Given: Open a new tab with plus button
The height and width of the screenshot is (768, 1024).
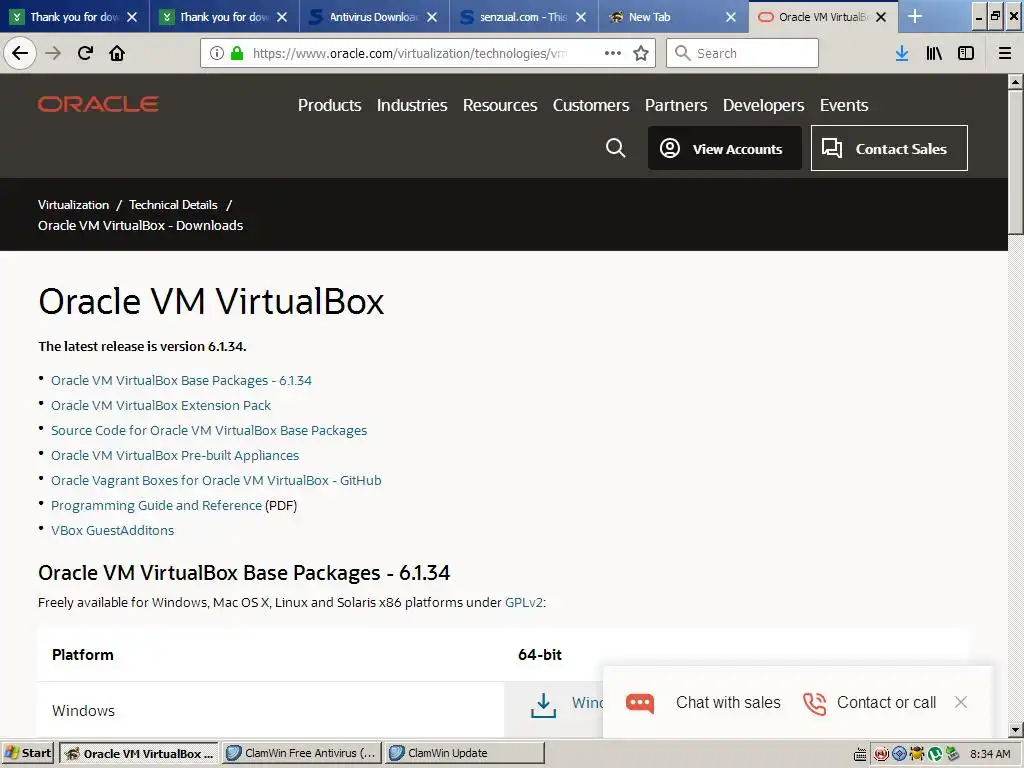Looking at the screenshot, I should 915,16.
